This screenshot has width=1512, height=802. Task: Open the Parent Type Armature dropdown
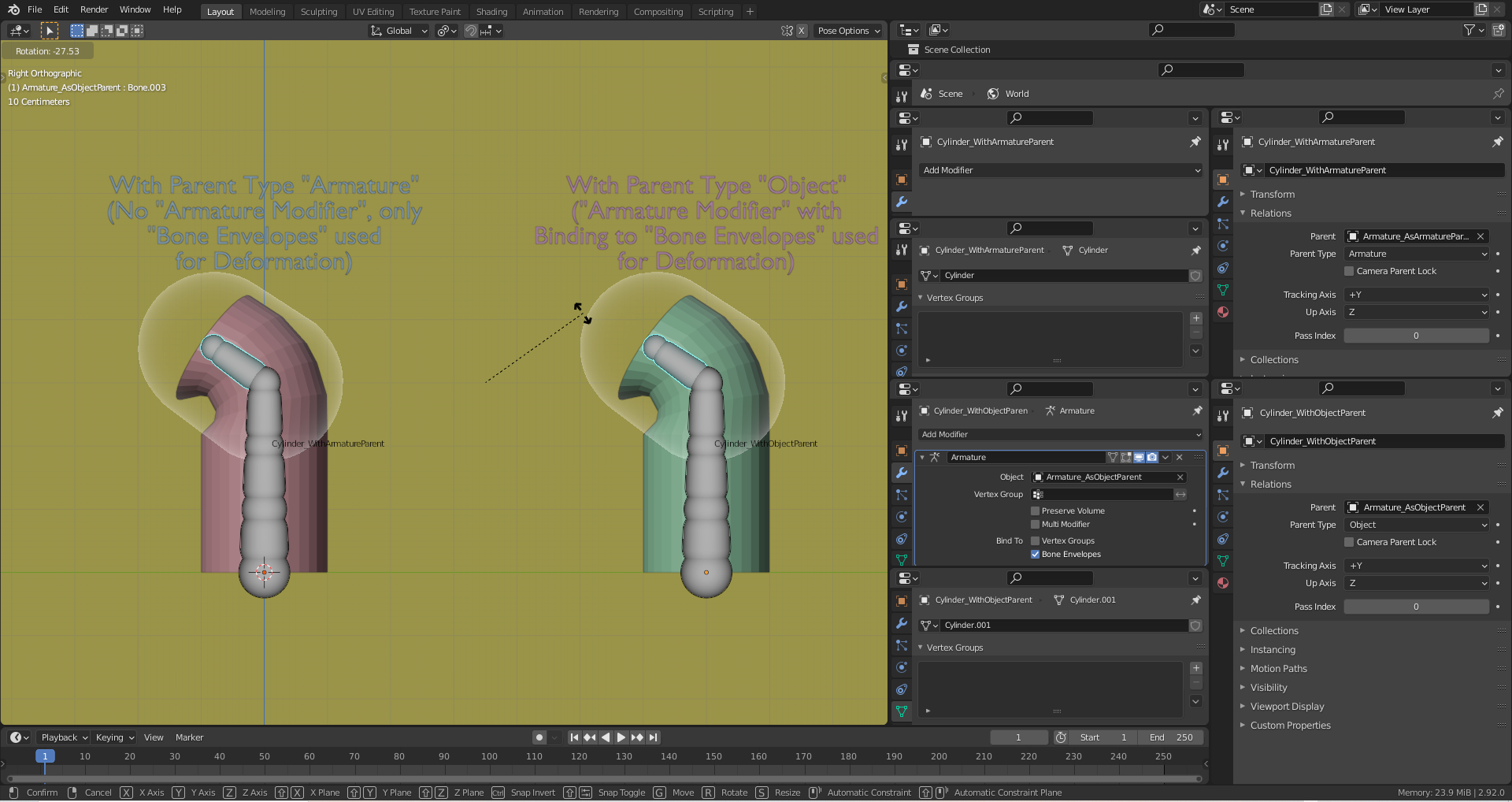1417,254
